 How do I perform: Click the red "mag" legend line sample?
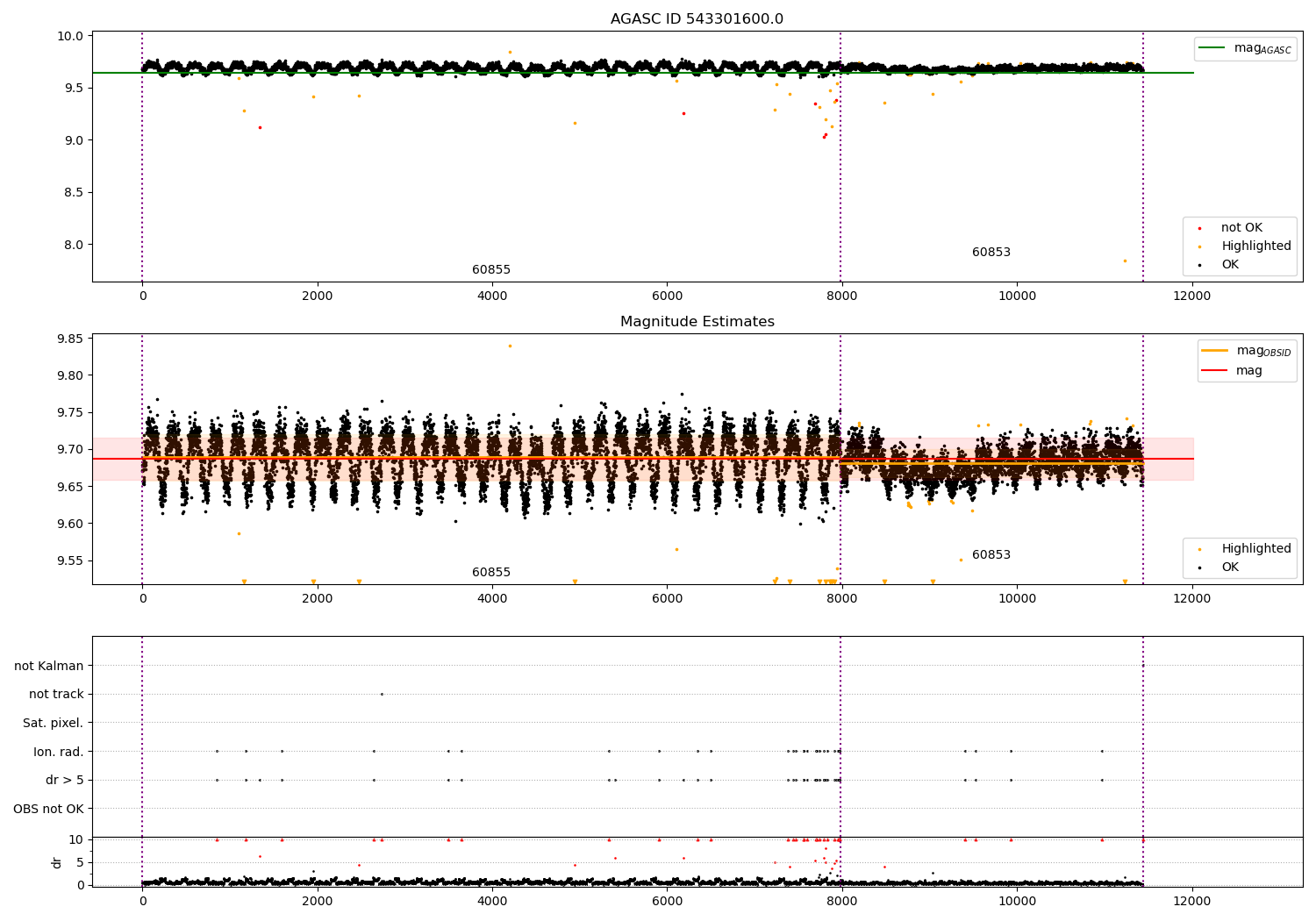click(x=1214, y=371)
